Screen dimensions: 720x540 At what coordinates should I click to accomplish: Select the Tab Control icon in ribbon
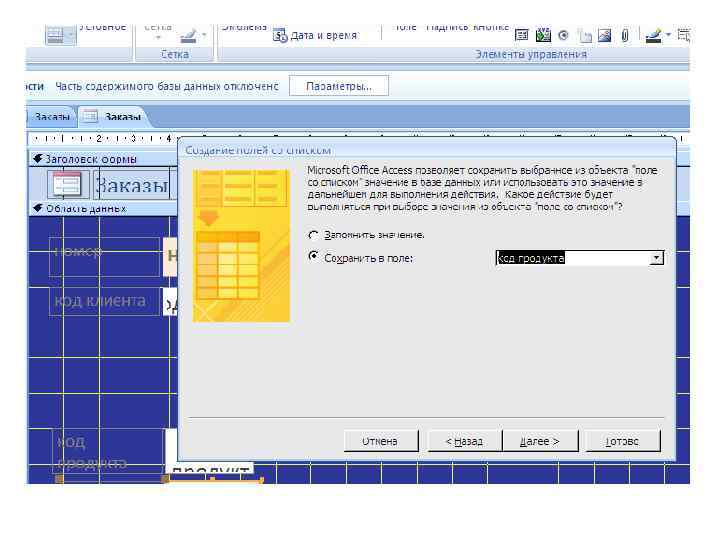pos(585,36)
